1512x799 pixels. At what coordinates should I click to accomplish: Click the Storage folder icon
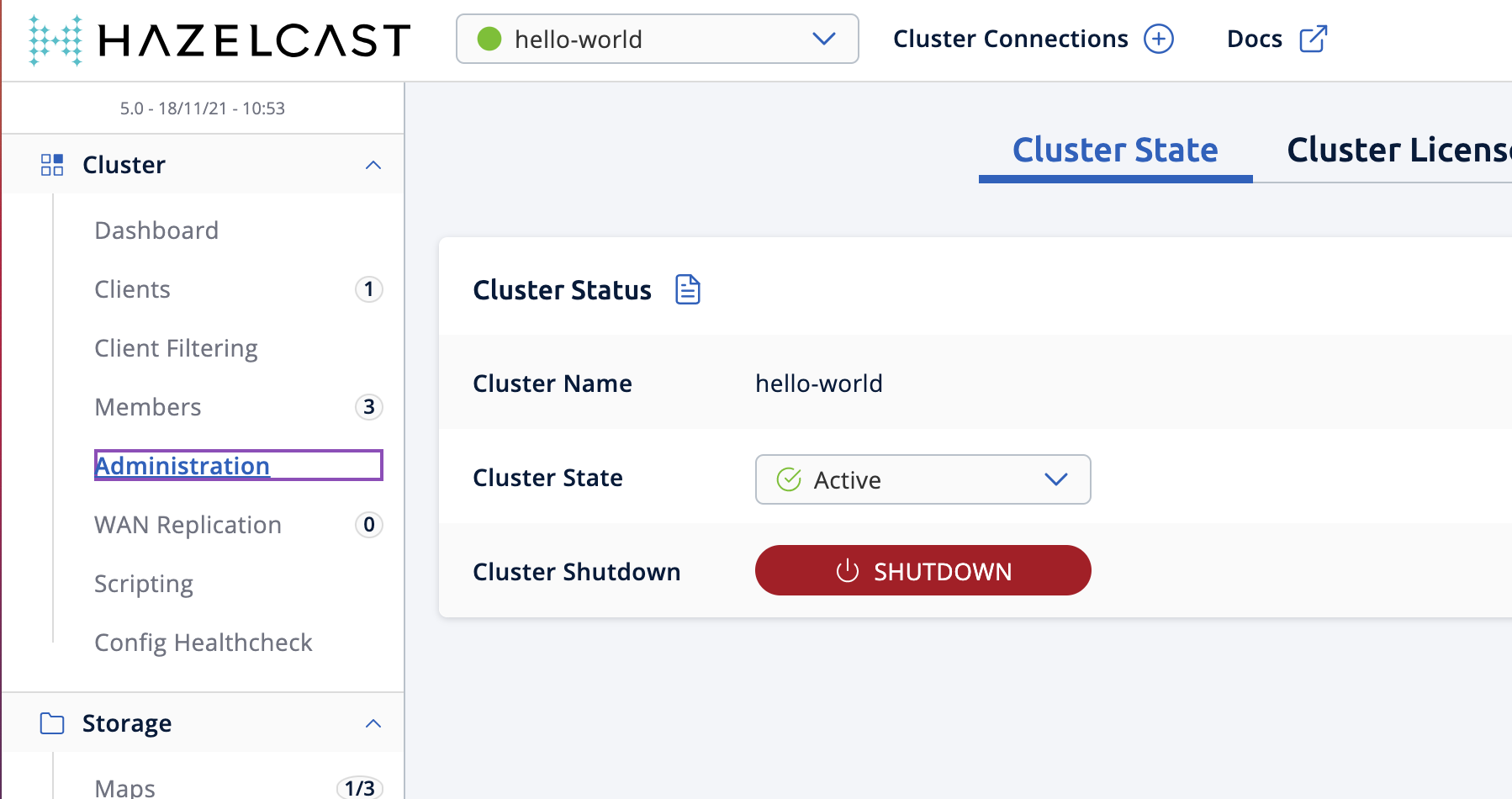click(x=52, y=722)
